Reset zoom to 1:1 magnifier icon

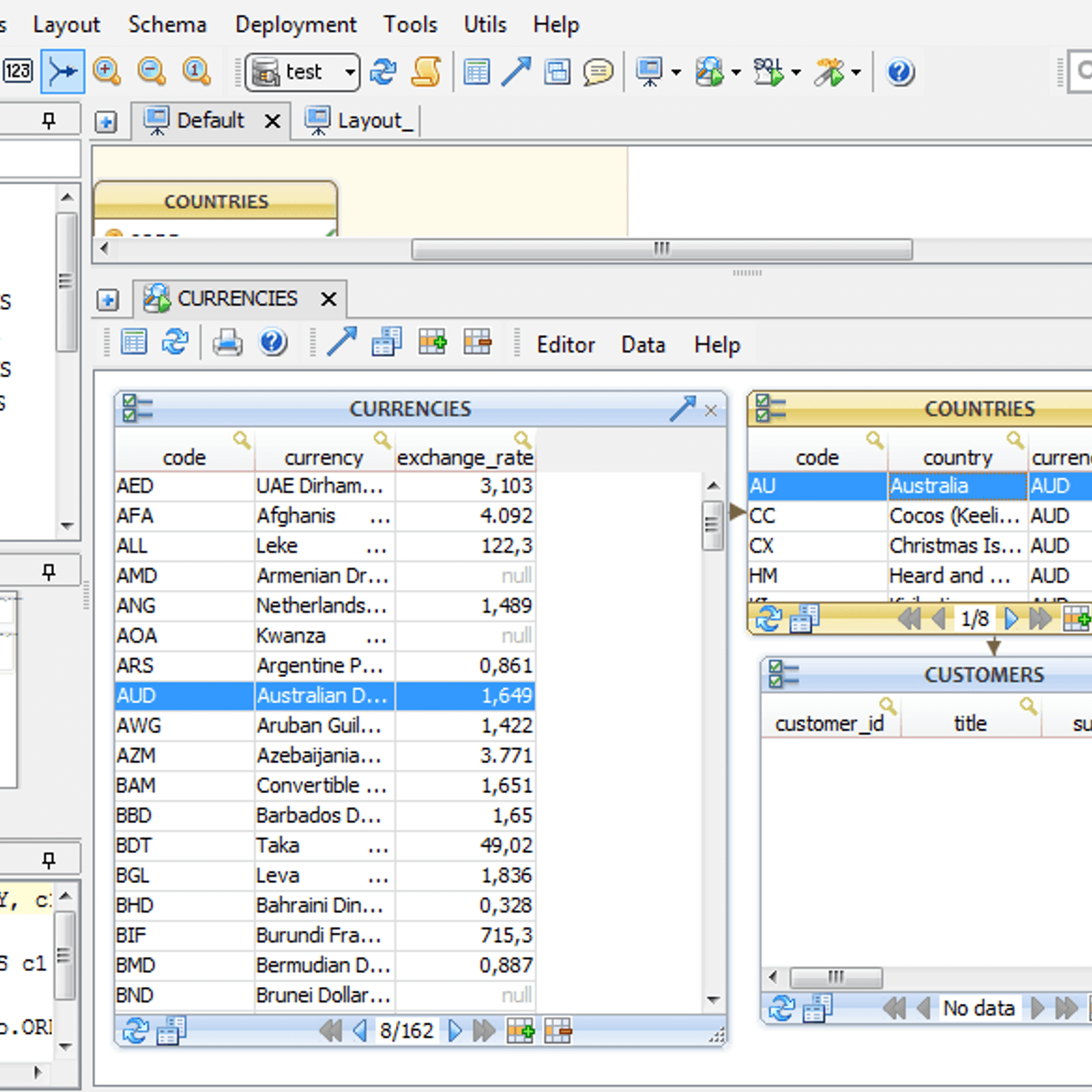tap(197, 71)
